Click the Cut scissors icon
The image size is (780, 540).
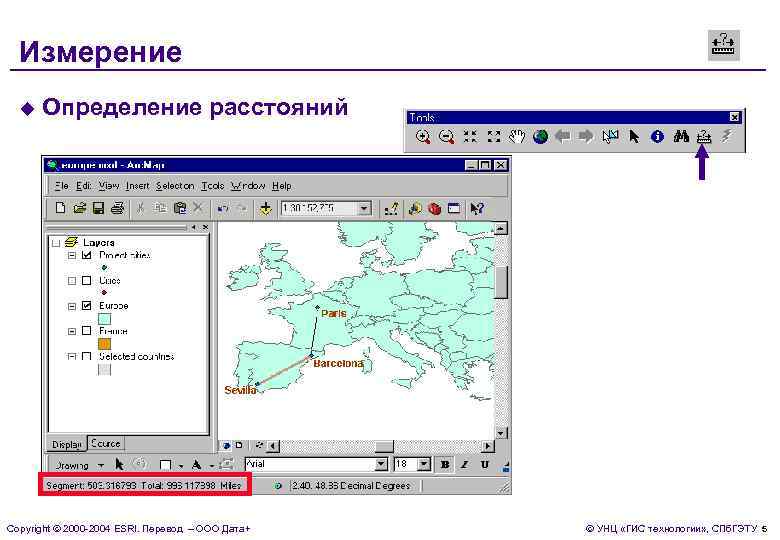coord(141,208)
